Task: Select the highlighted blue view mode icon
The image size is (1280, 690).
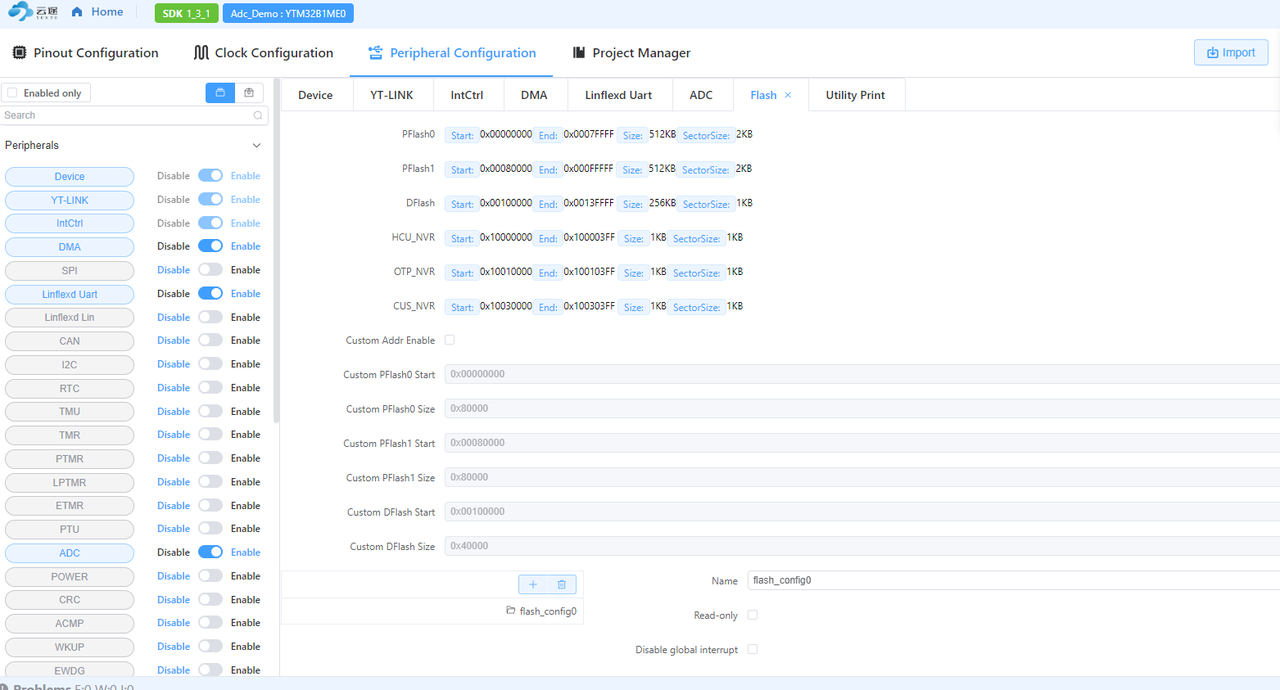Action: tap(220, 93)
